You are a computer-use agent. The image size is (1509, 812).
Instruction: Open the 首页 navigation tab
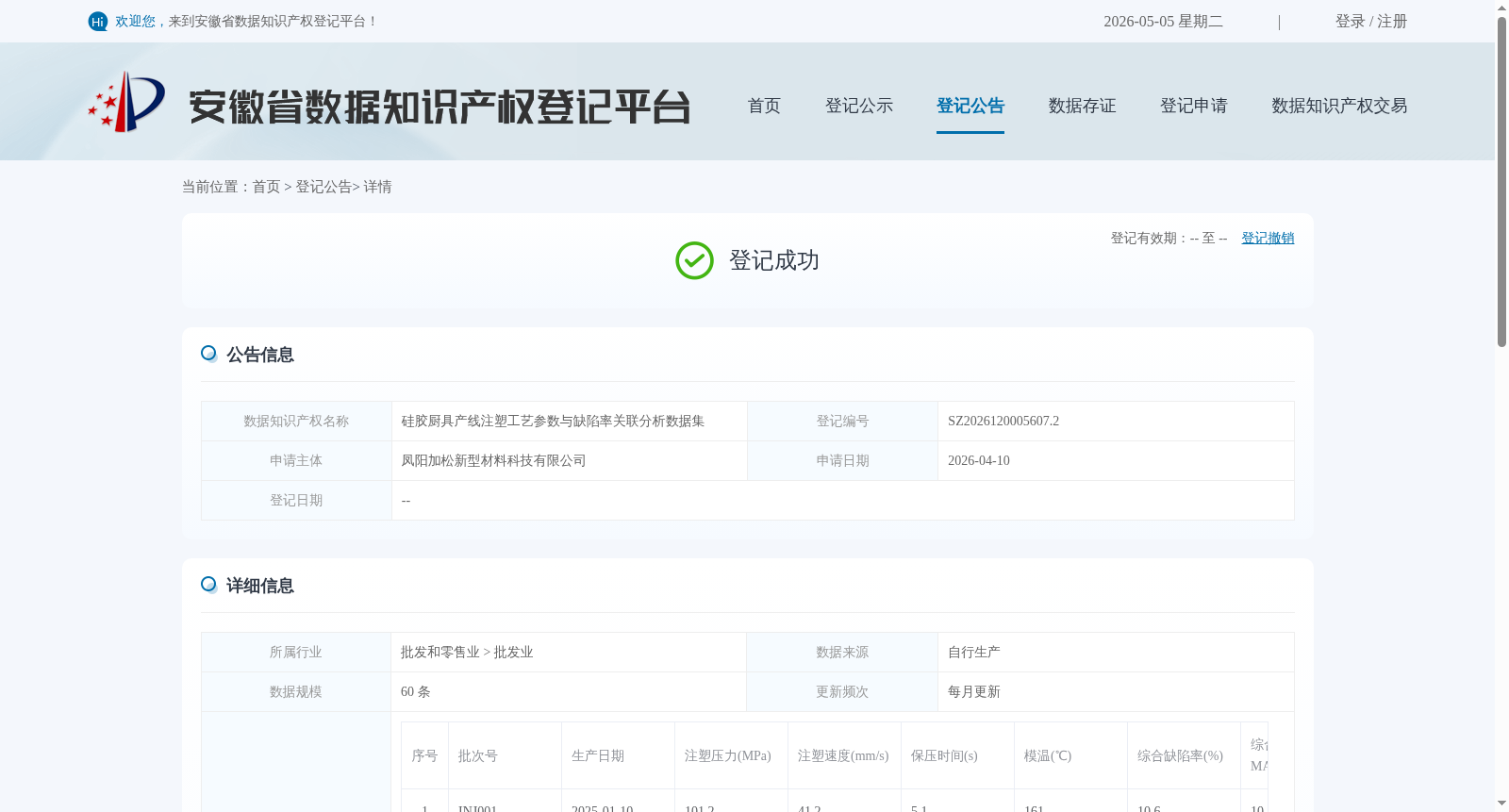coord(764,106)
